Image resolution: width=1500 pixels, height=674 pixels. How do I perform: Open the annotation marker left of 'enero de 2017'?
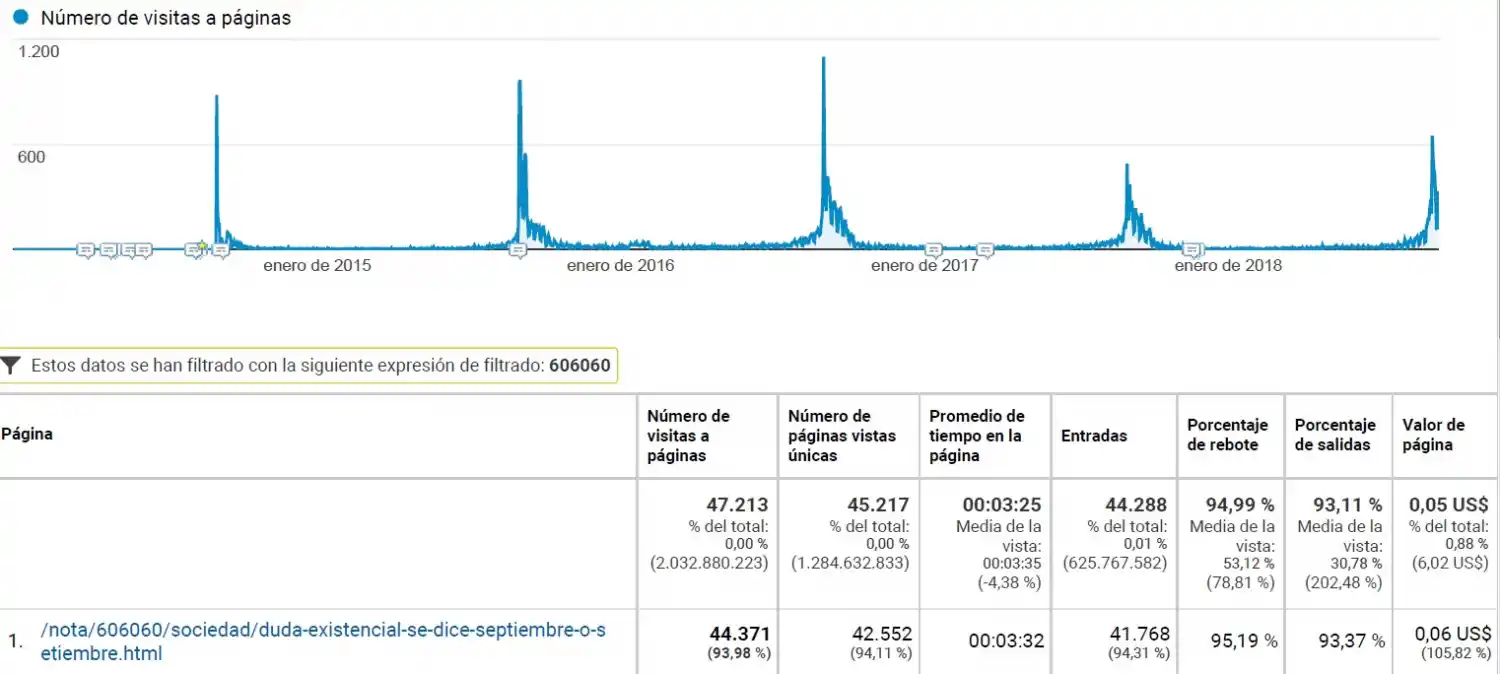click(933, 250)
